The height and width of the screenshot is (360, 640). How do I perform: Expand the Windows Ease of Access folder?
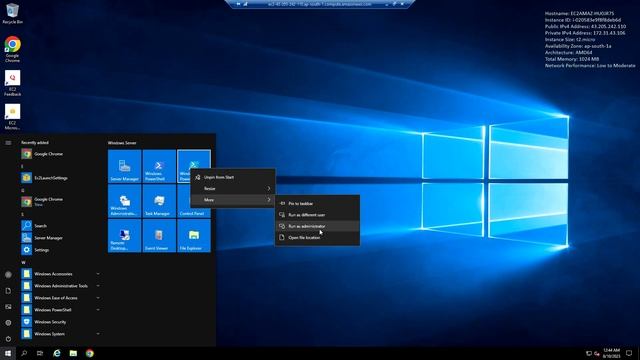point(61,298)
